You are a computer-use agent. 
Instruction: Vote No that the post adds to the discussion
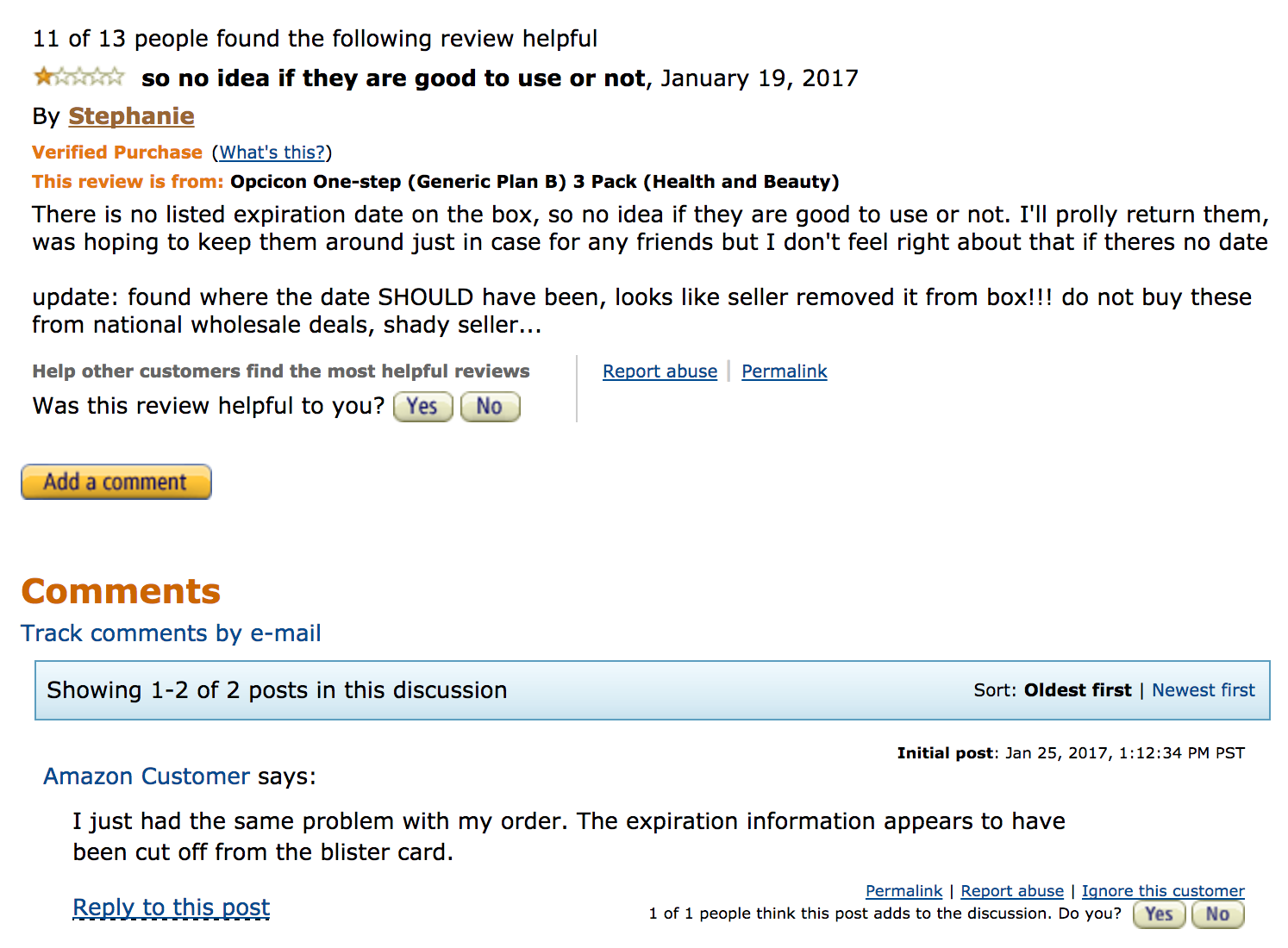1217,914
